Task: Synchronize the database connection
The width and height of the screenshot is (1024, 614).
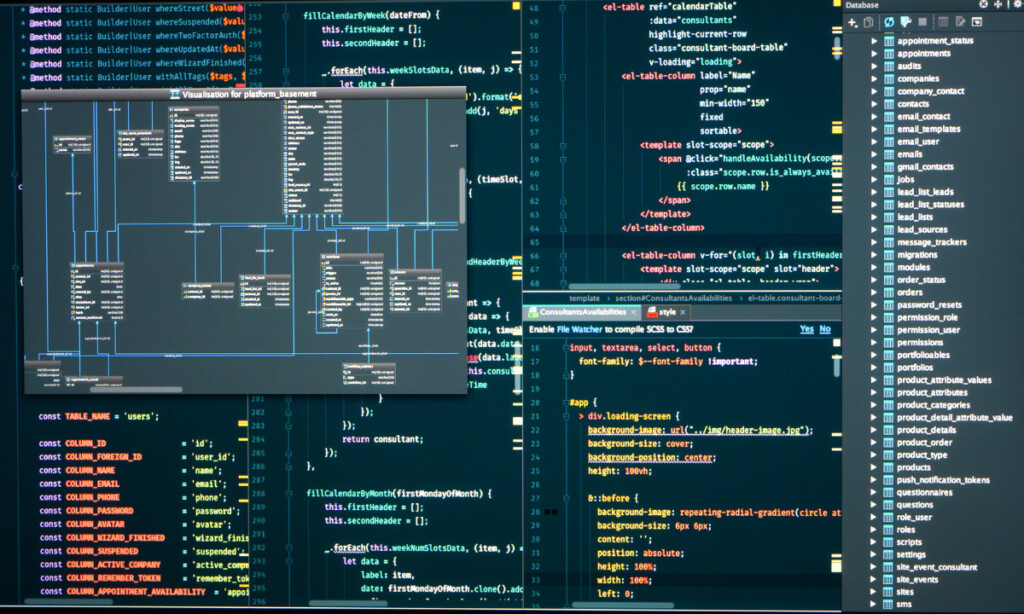Action: click(888, 21)
